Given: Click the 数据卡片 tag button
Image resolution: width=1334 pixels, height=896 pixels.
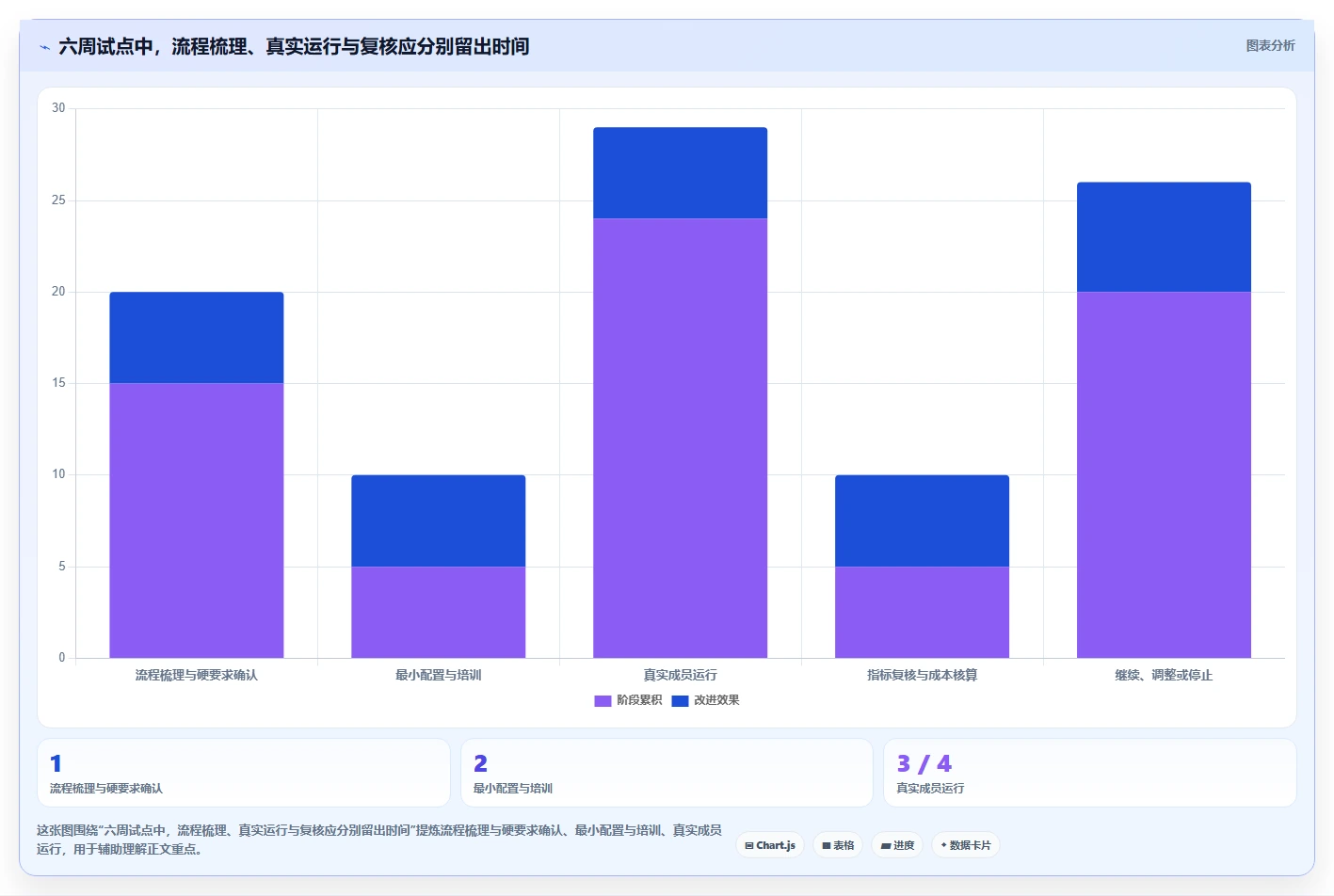Looking at the screenshot, I should [965, 845].
